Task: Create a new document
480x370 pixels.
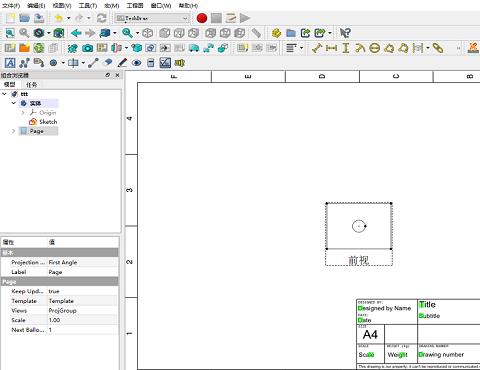Action: point(10,18)
